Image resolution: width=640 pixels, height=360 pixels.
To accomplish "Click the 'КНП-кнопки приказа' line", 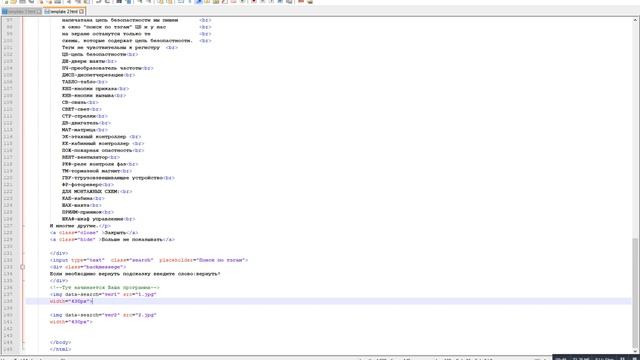I will pyautogui.click(x=95, y=89).
